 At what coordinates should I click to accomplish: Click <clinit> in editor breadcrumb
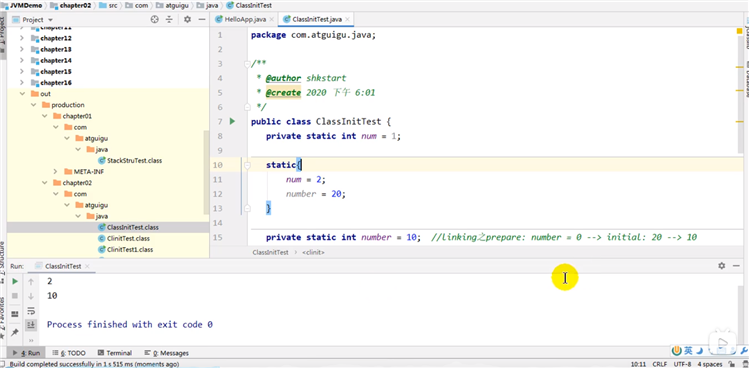pyautogui.click(x=314, y=252)
